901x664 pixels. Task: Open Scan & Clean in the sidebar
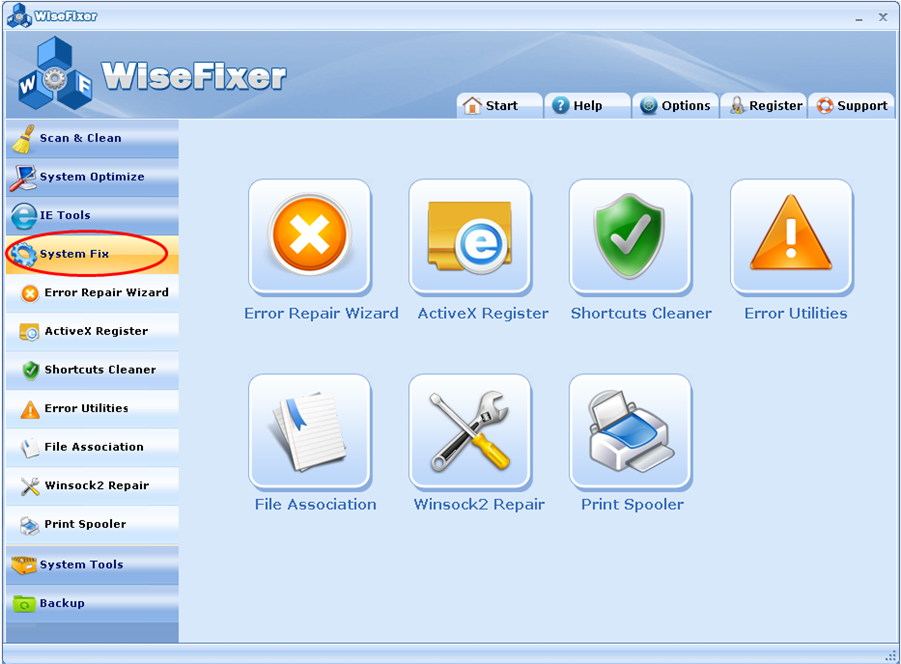point(93,138)
